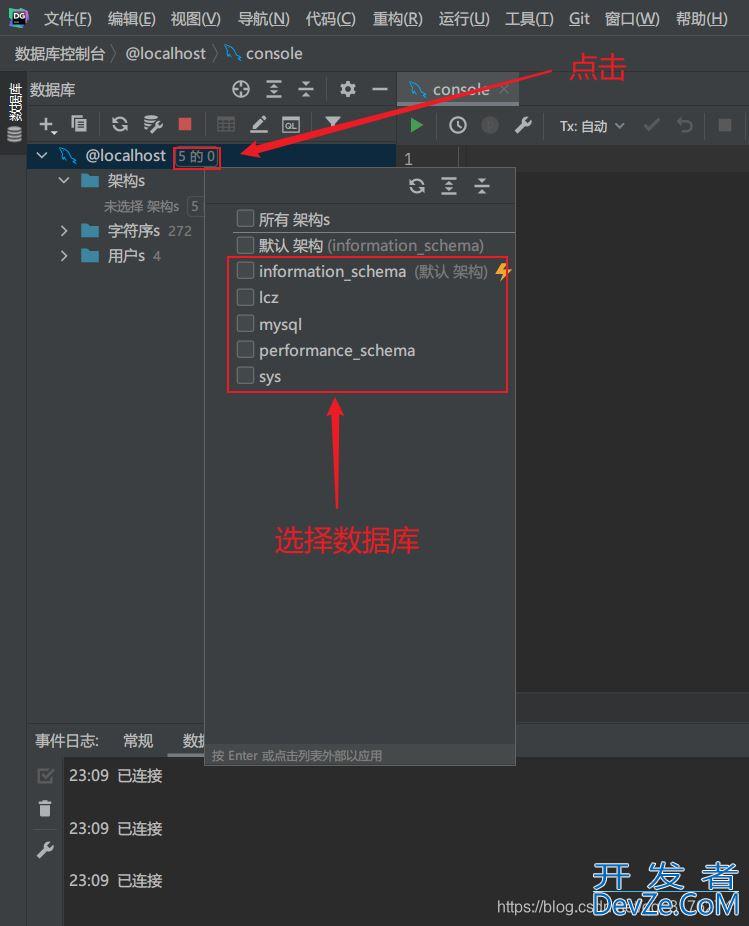Click the console breadcrumb
The height and width of the screenshot is (926, 749).
click(263, 54)
